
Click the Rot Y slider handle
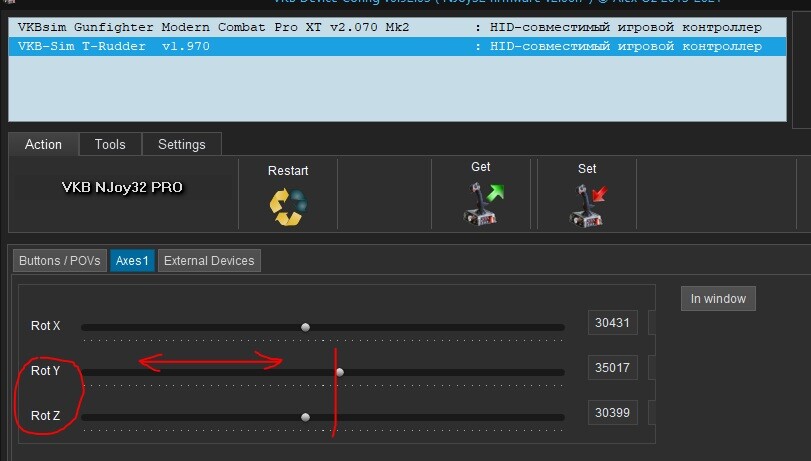[340, 372]
